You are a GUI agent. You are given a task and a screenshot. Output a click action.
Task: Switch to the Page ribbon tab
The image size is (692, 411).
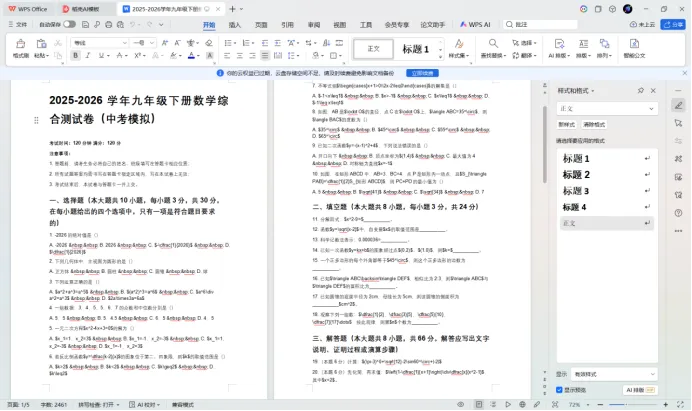pos(261,25)
